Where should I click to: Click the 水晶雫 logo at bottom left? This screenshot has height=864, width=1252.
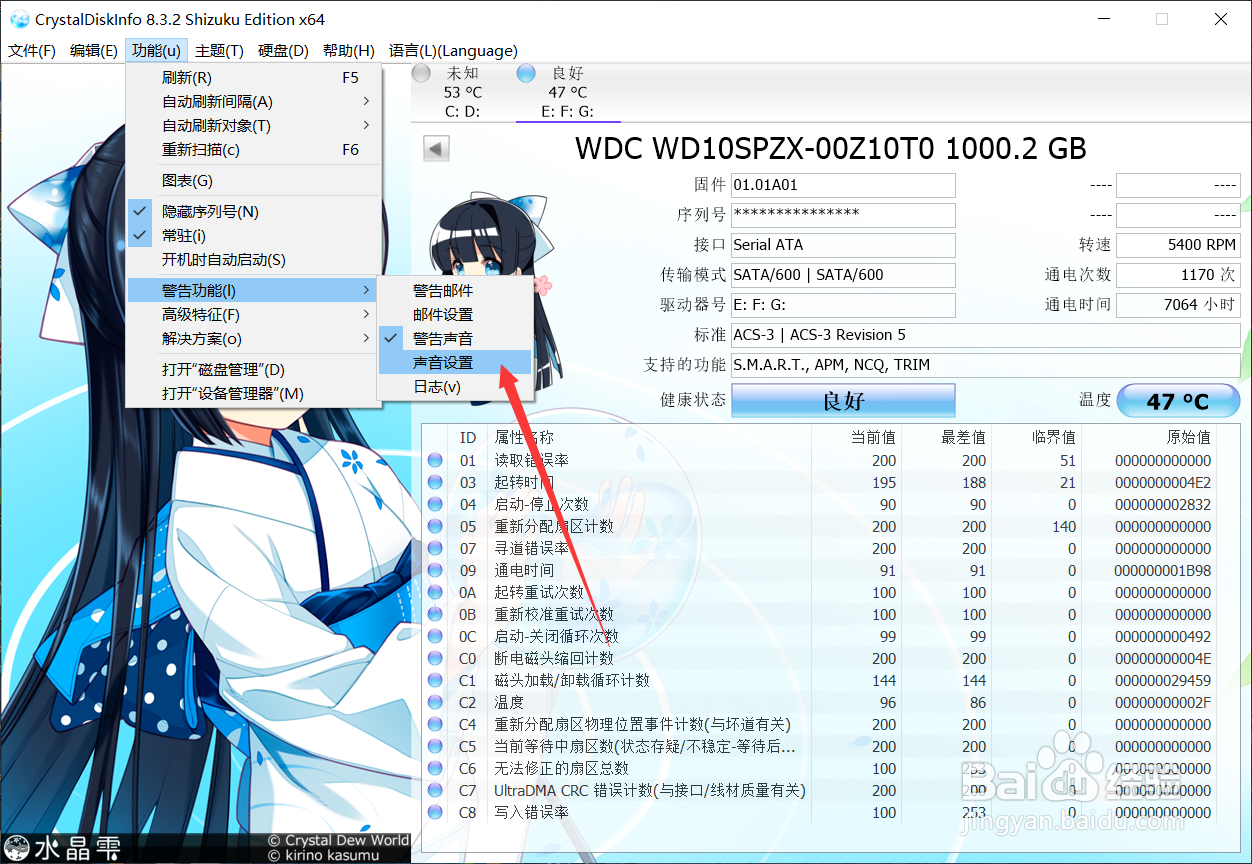pyautogui.click(x=64, y=848)
